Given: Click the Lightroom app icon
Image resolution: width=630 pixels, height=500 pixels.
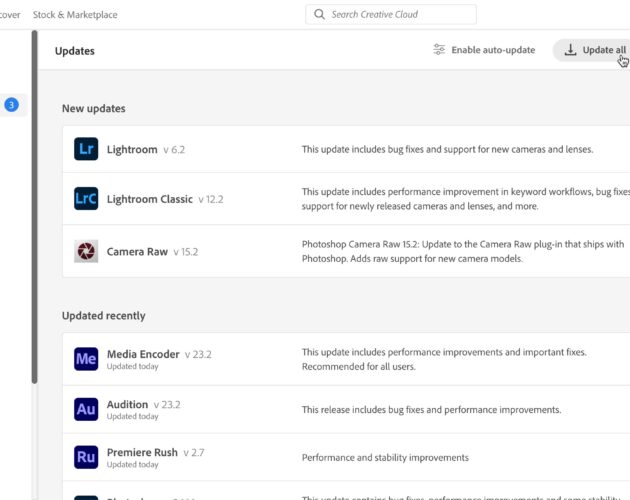Looking at the screenshot, I should tap(86, 149).
